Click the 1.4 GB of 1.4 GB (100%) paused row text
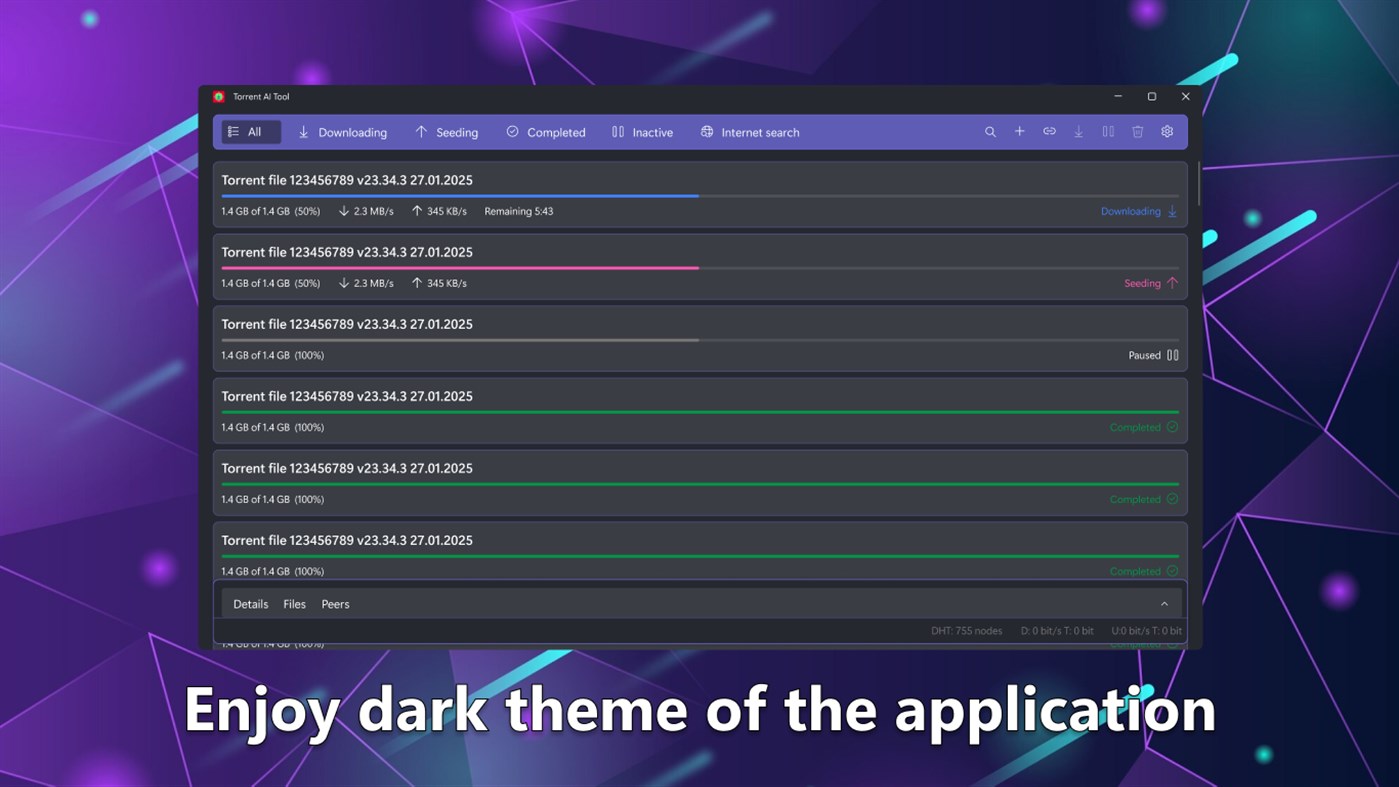 click(x=272, y=355)
